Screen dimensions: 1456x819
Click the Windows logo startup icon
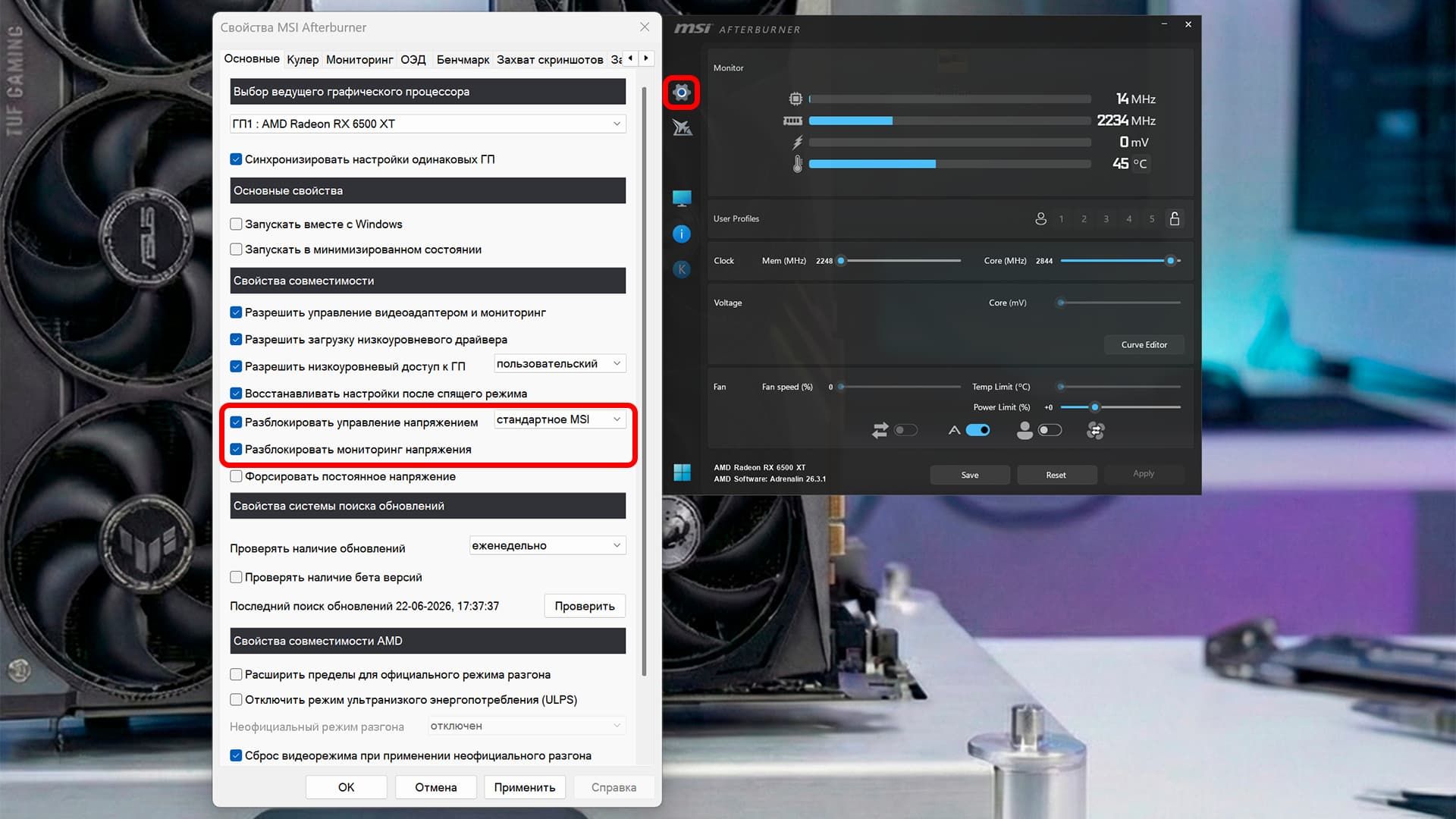tap(682, 472)
